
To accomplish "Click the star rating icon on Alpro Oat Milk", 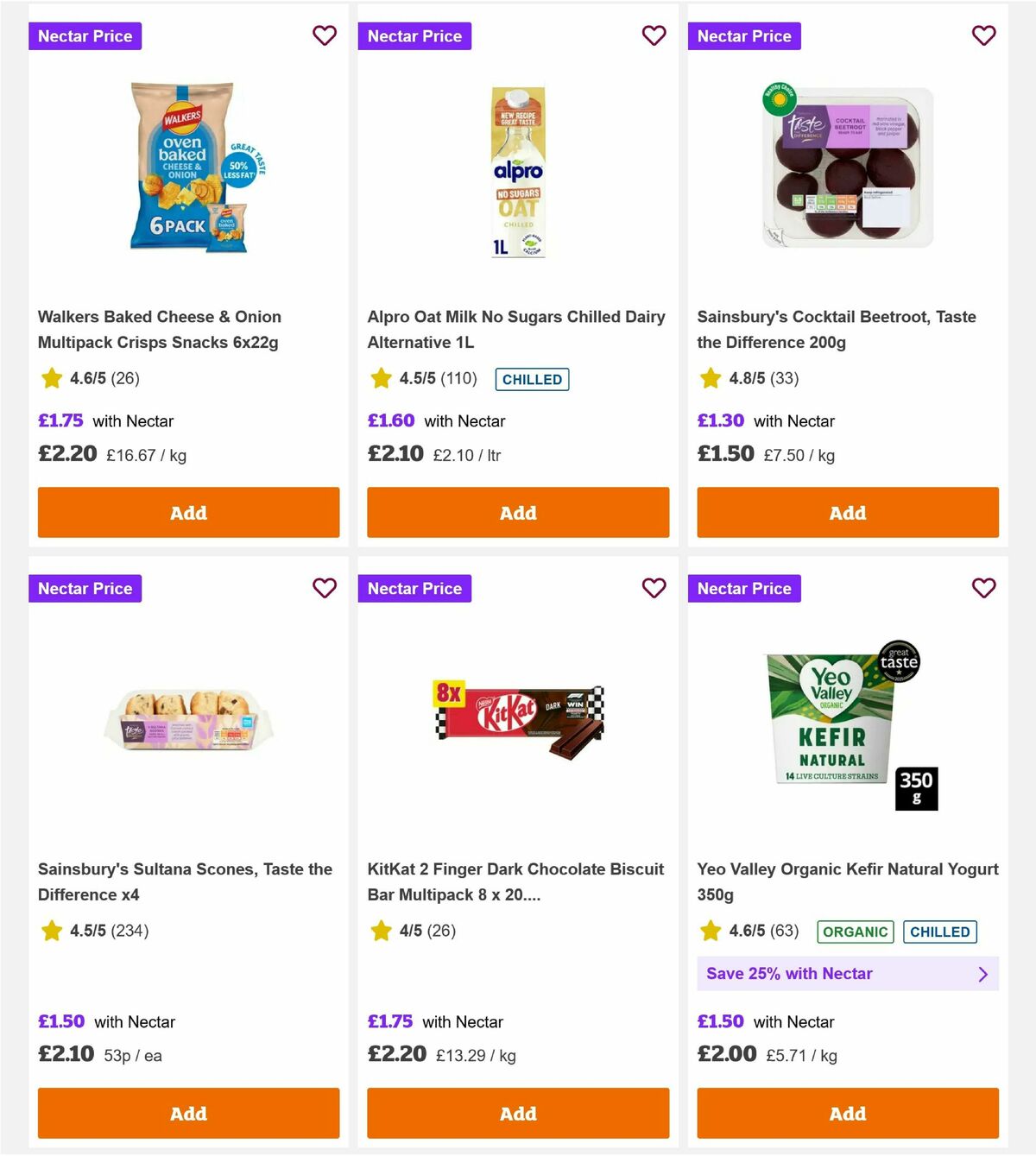I will coord(381,378).
